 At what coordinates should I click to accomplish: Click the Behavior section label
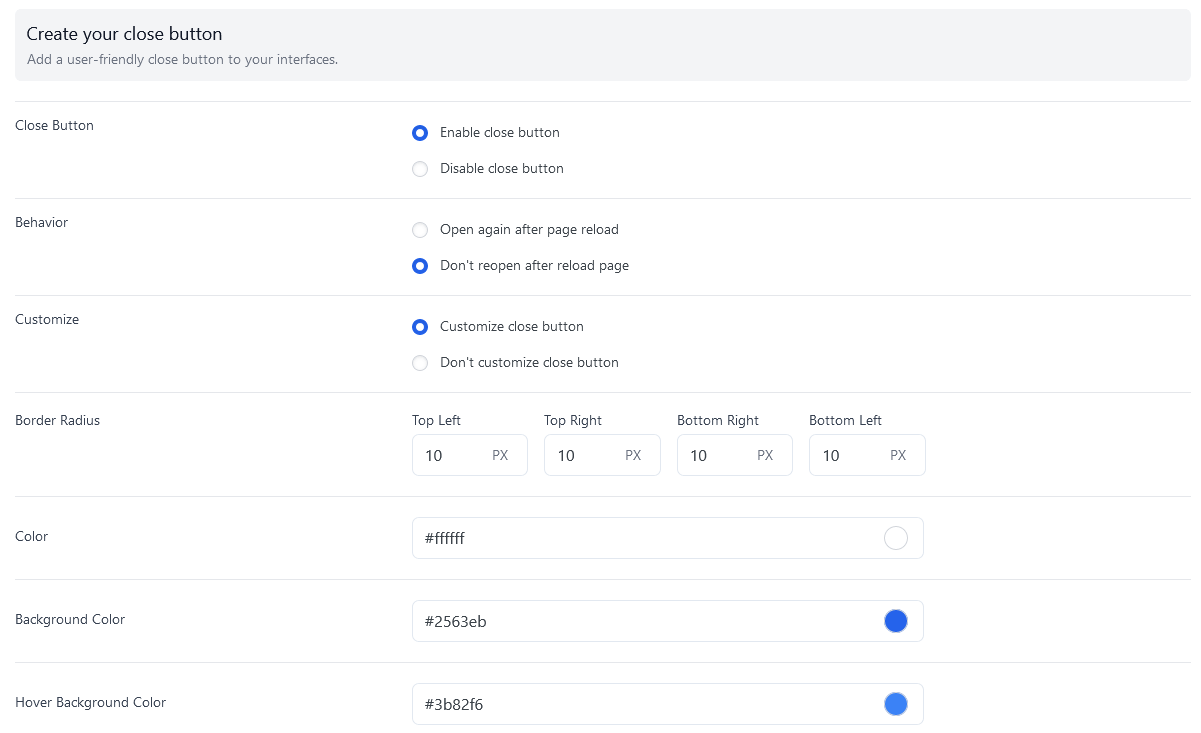(42, 223)
